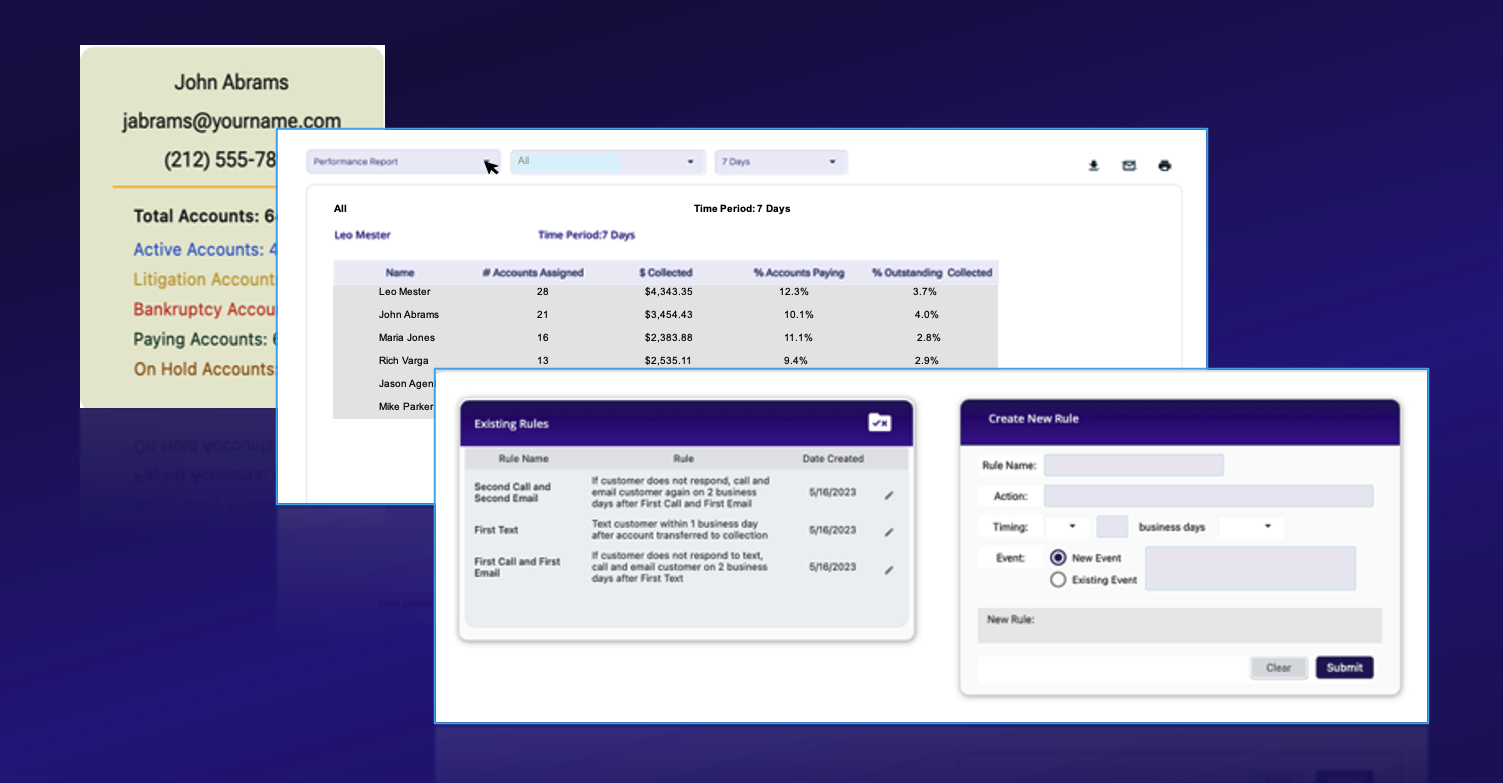Select the First Call and First Email rule name
Viewport: 1503px width, 783px height.
(518, 567)
